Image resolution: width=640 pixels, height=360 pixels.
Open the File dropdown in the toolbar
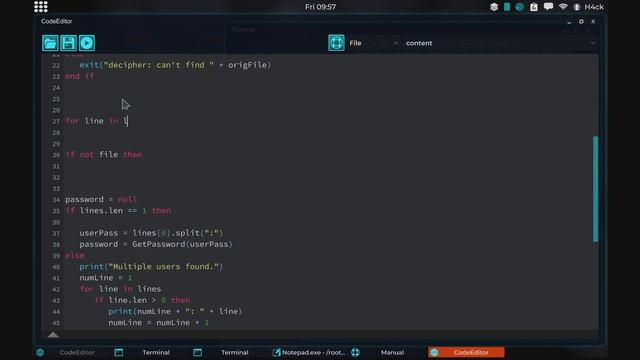pyautogui.click(x=373, y=43)
